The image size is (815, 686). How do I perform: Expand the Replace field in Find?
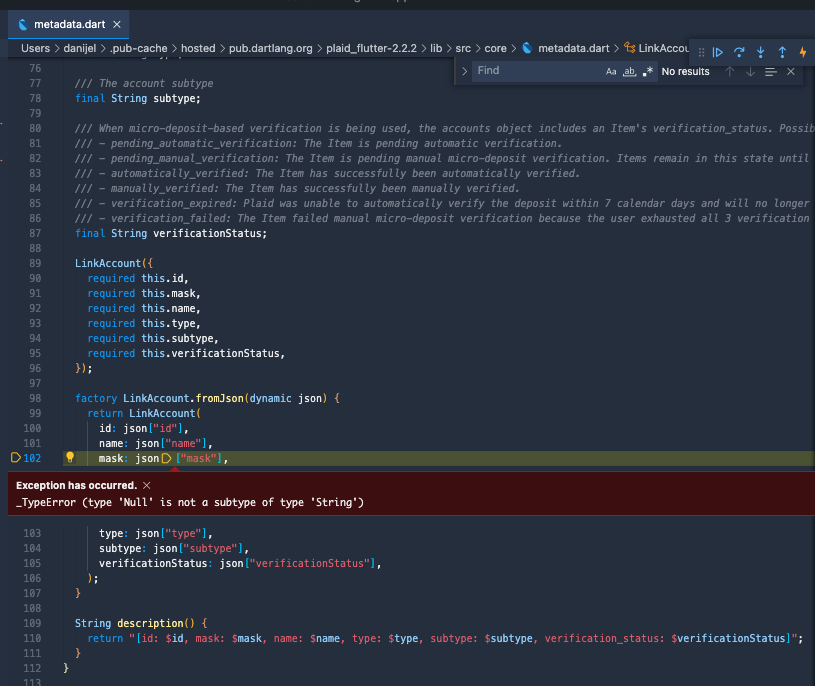(464, 71)
